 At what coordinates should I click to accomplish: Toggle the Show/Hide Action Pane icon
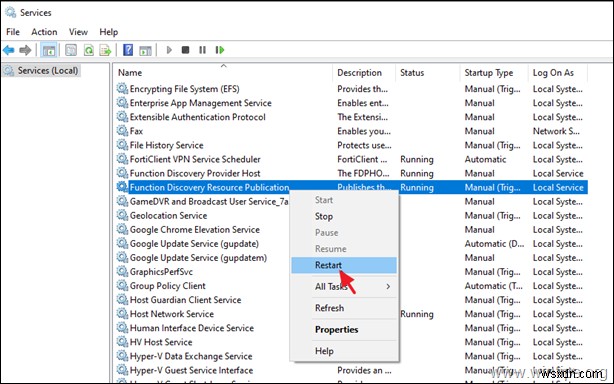[145, 50]
